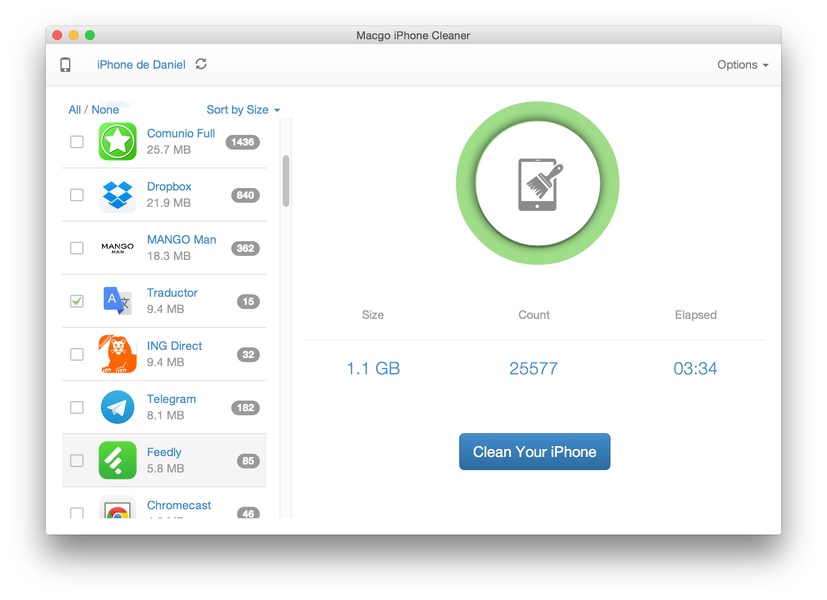The width and height of the screenshot is (827, 600).
Task: Click the iPhone device icon in toolbar
Action: click(x=65, y=65)
